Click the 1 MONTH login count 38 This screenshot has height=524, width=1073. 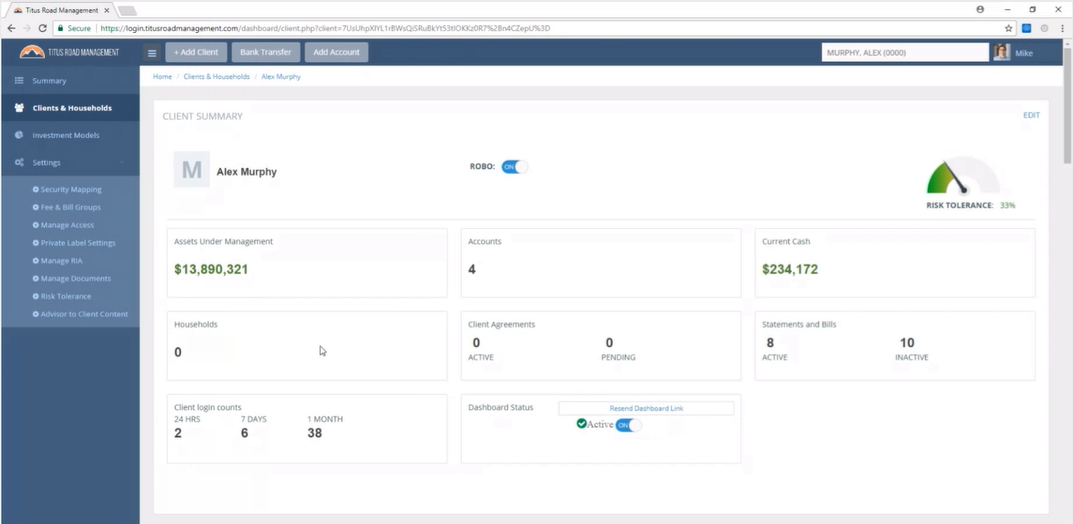click(x=315, y=433)
